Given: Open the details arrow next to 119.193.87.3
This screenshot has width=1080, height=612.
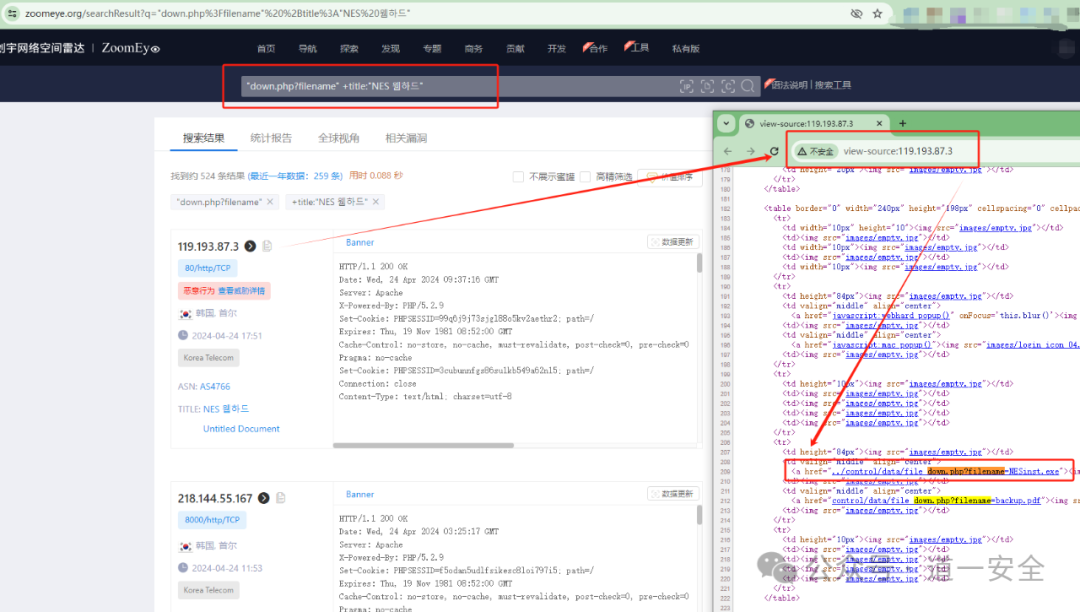Looking at the screenshot, I should (x=250, y=246).
